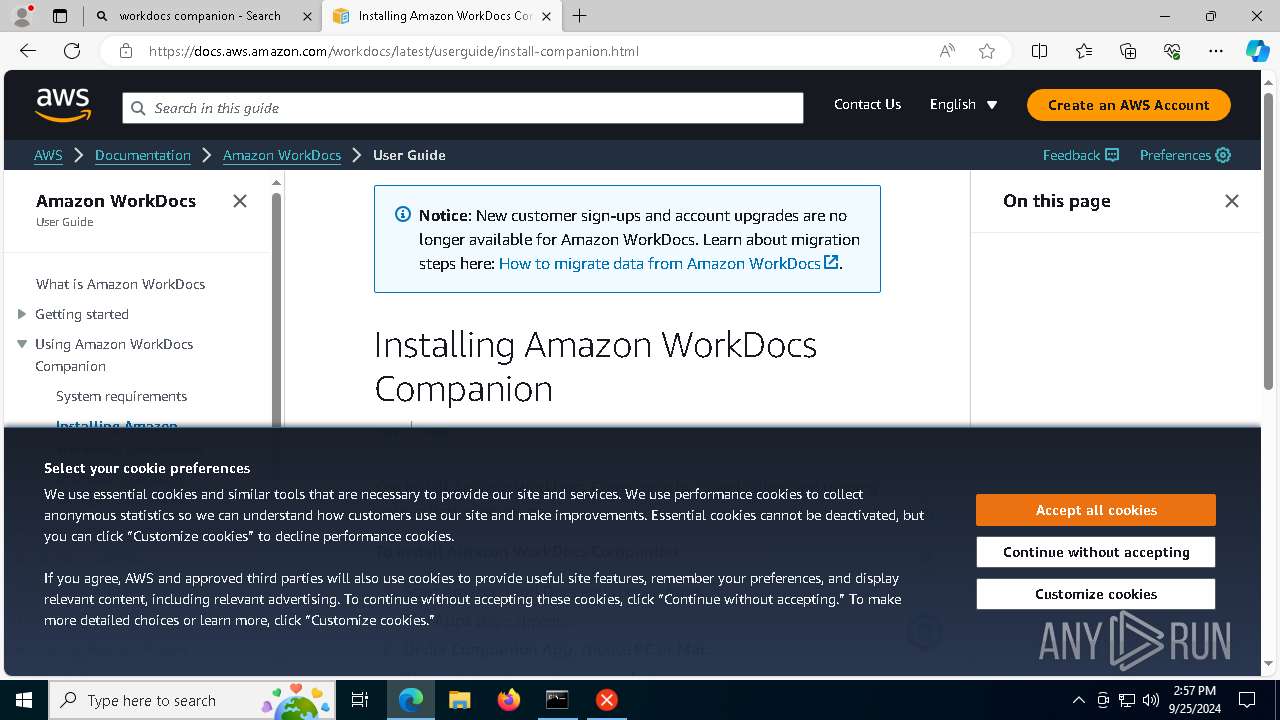Image resolution: width=1280 pixels, height=720 pixels.
Task: Close the workdocs companion search tab
Action: [307, 16]
